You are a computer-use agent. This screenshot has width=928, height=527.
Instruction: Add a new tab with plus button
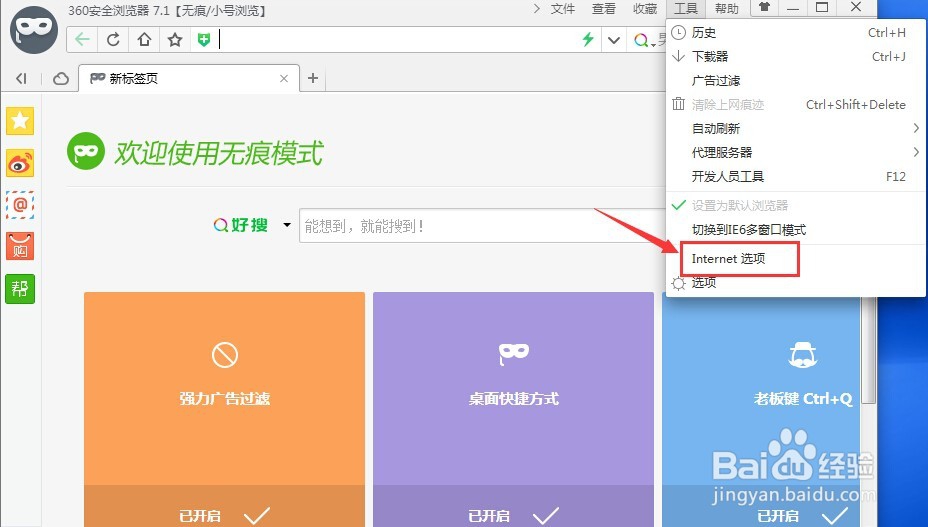point(313,78)
